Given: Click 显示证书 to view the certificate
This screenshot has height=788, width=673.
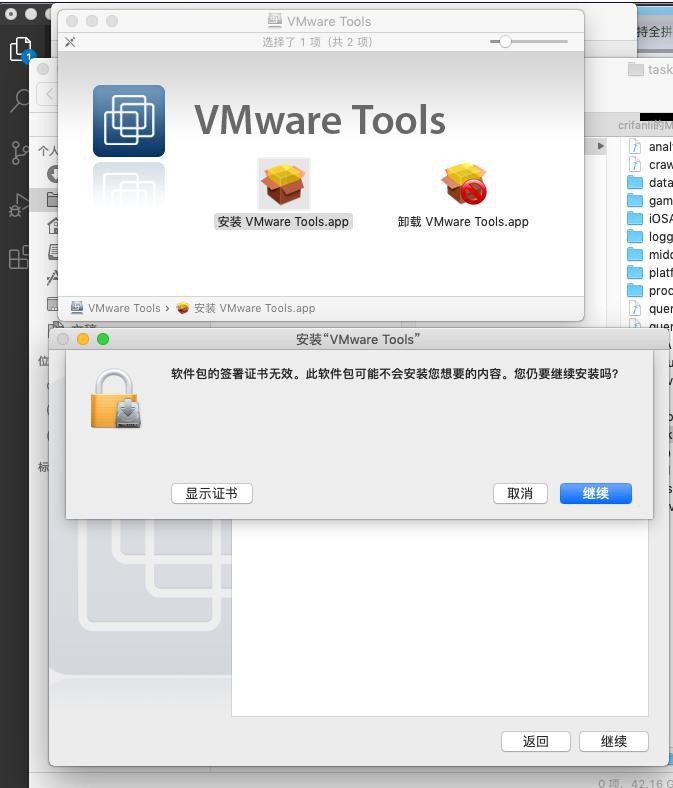Looking at the screenshot, I should point(212,494).
